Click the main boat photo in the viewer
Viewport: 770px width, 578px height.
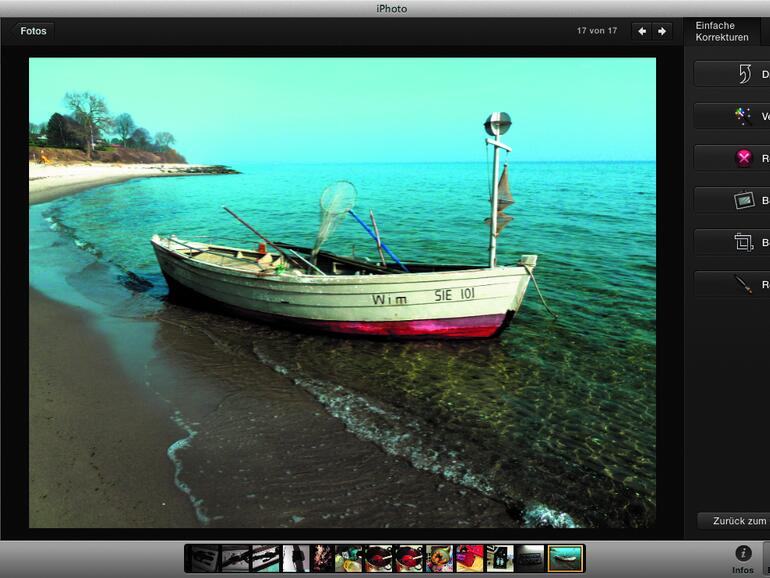[x=342, y=293]
